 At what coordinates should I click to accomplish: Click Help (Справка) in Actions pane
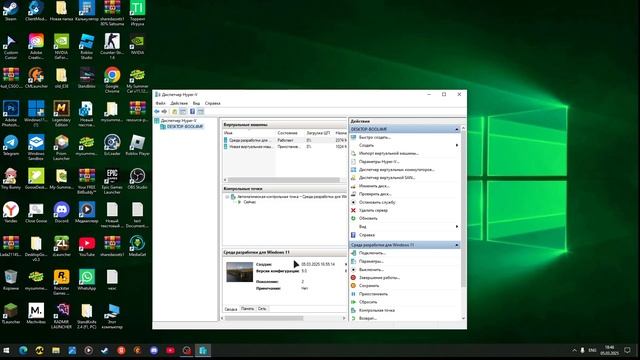(x=367, y=235)
